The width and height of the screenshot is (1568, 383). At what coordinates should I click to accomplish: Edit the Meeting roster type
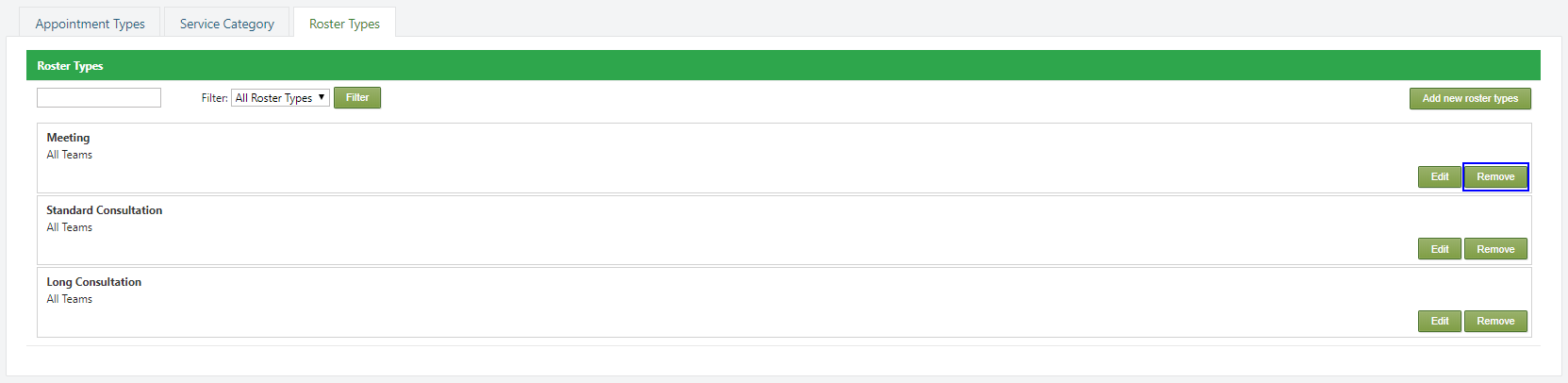[x=1439, y=177]
